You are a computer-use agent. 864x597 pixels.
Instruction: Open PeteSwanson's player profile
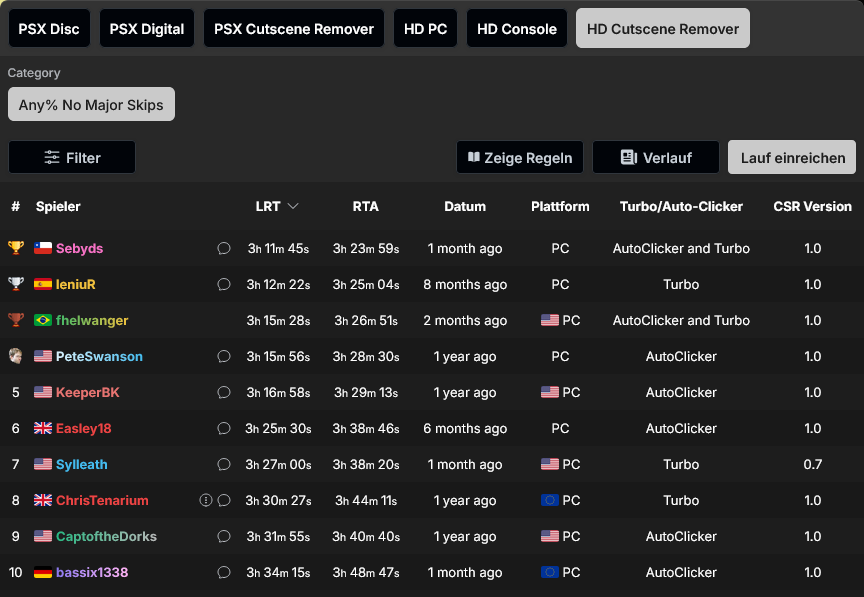coord(99,356)
